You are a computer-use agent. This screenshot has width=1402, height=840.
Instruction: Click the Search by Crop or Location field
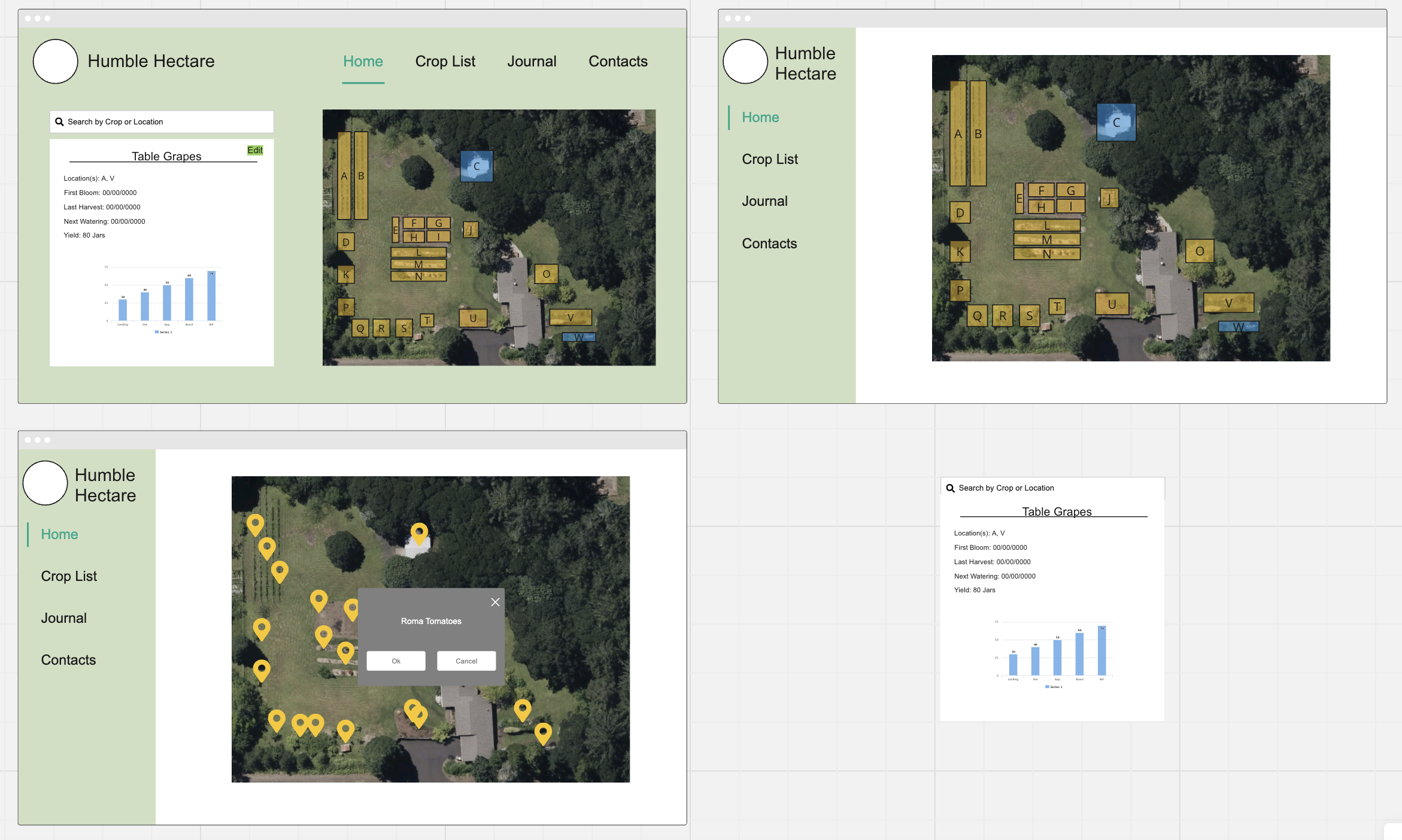[162, 122]
